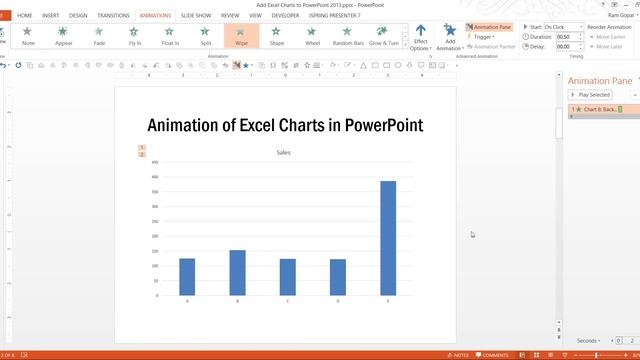Image resolution: width=640 pixels, height=360 pixels.
Task: Switch to Normal view in status bar
Action: [522, 355]
